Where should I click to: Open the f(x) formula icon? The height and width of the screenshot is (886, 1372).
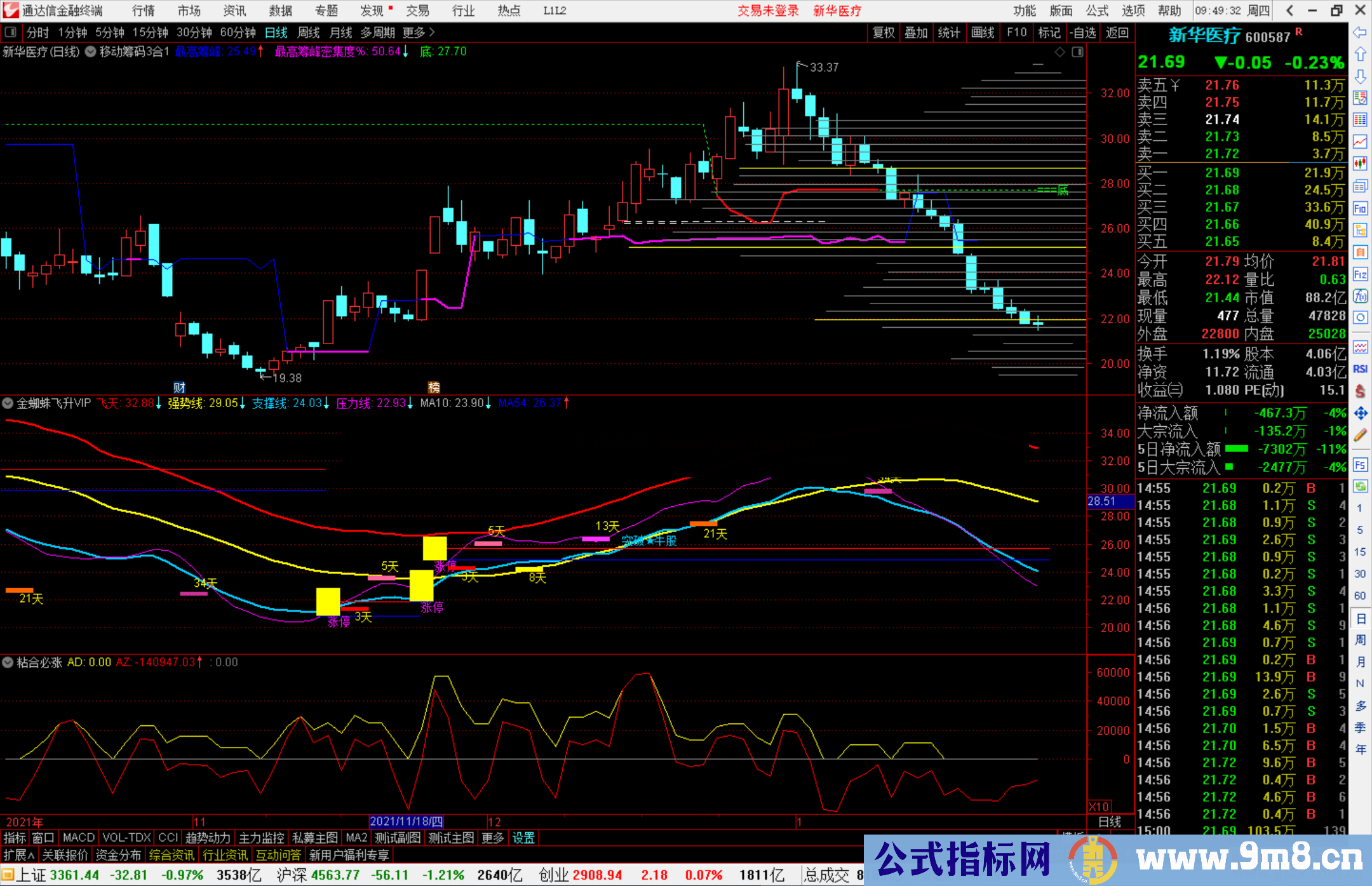(x=1360, y=296)
